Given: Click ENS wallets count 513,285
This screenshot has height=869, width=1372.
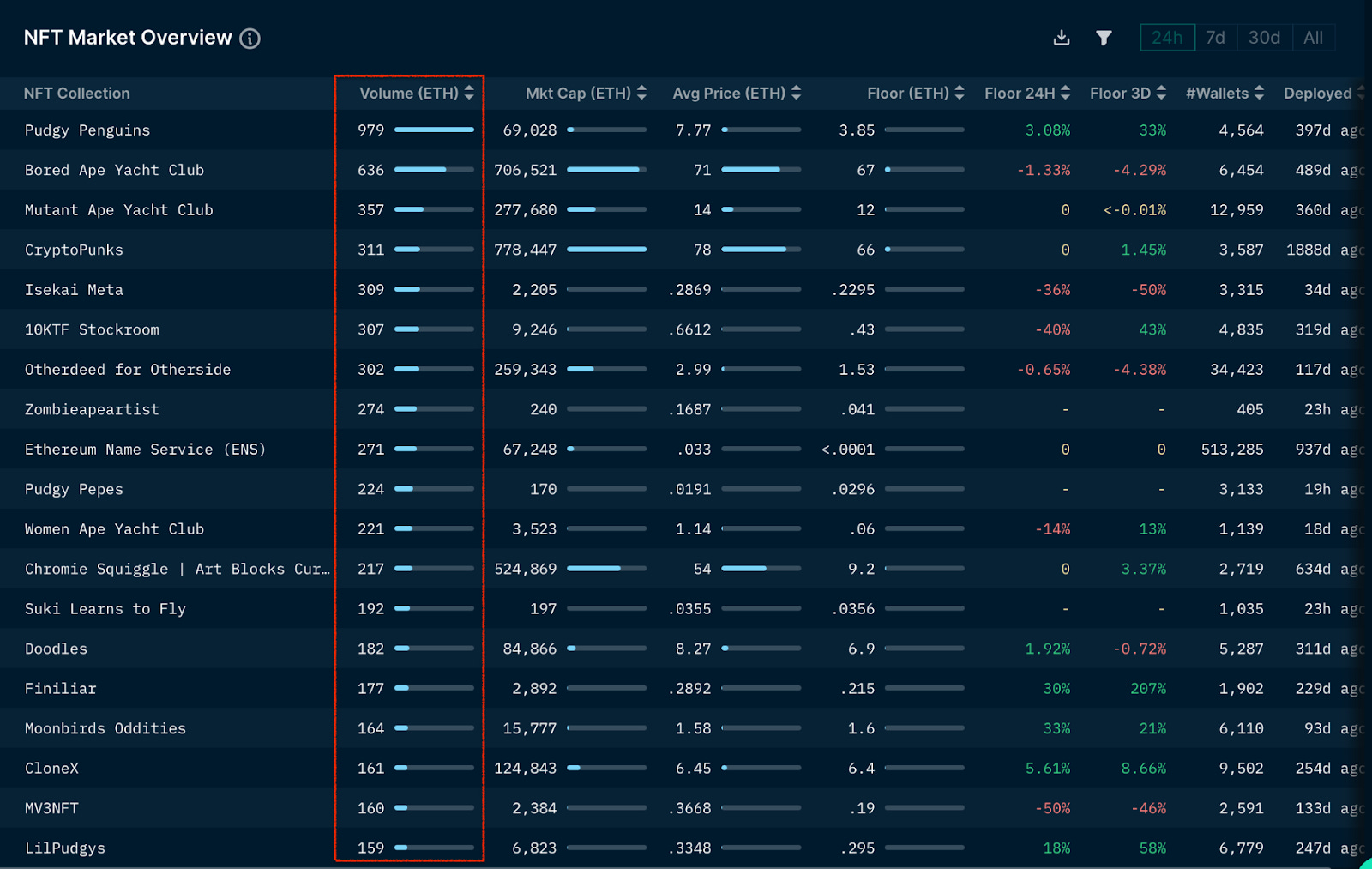Looking at the screenshot, I should click(1232, 450).
